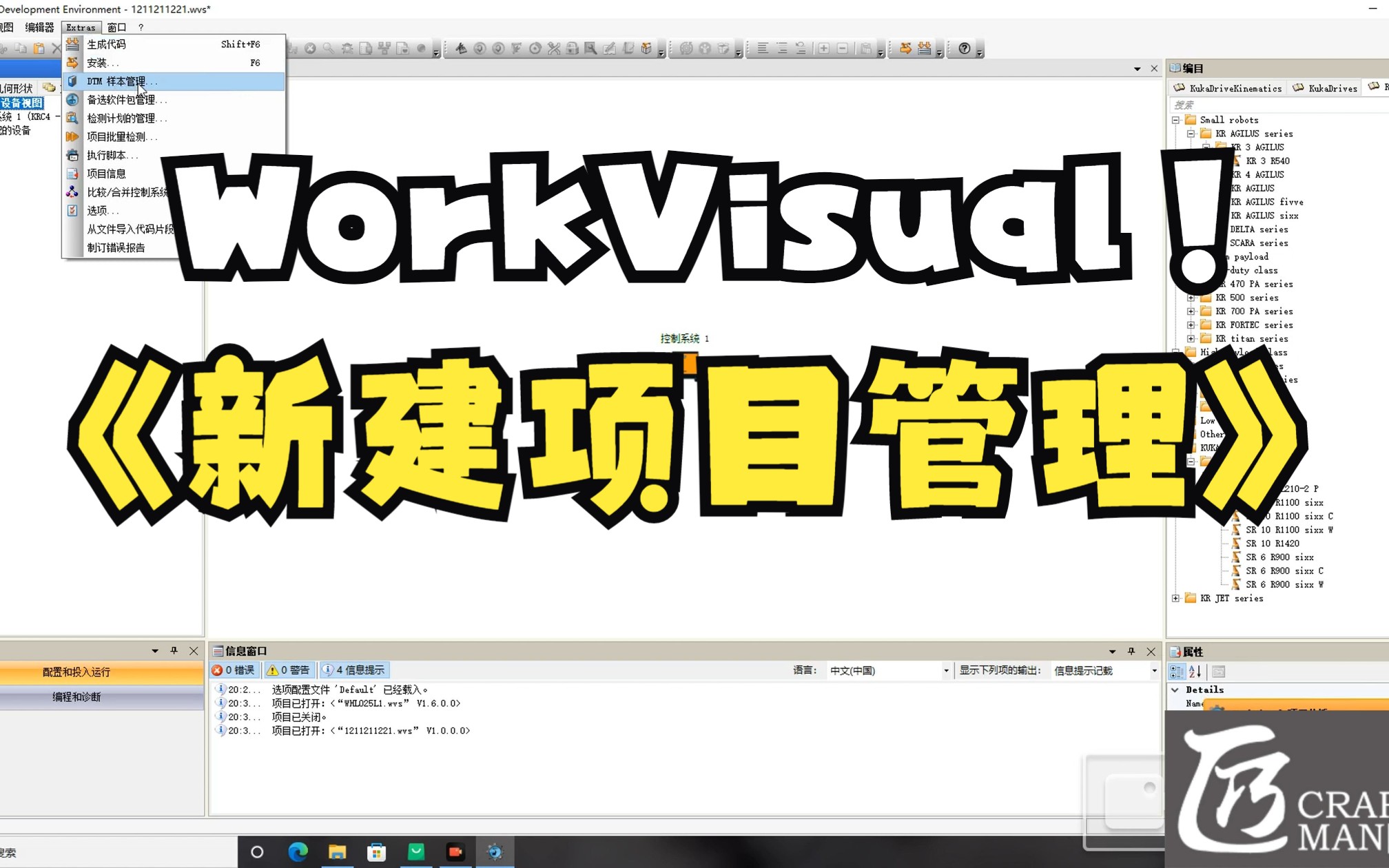The height and width of the screenshot is (868, 1389).
Task: Collapse the Details section chevron
Action: point(1175,690)
